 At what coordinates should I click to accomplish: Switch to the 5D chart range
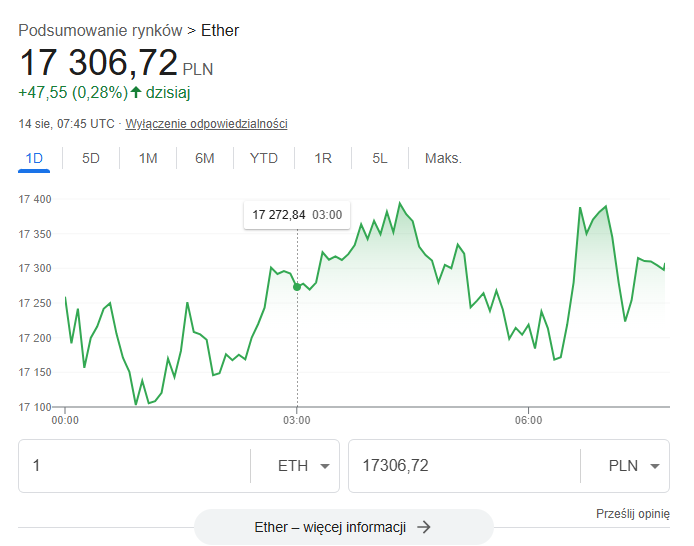tap(91, 158)
